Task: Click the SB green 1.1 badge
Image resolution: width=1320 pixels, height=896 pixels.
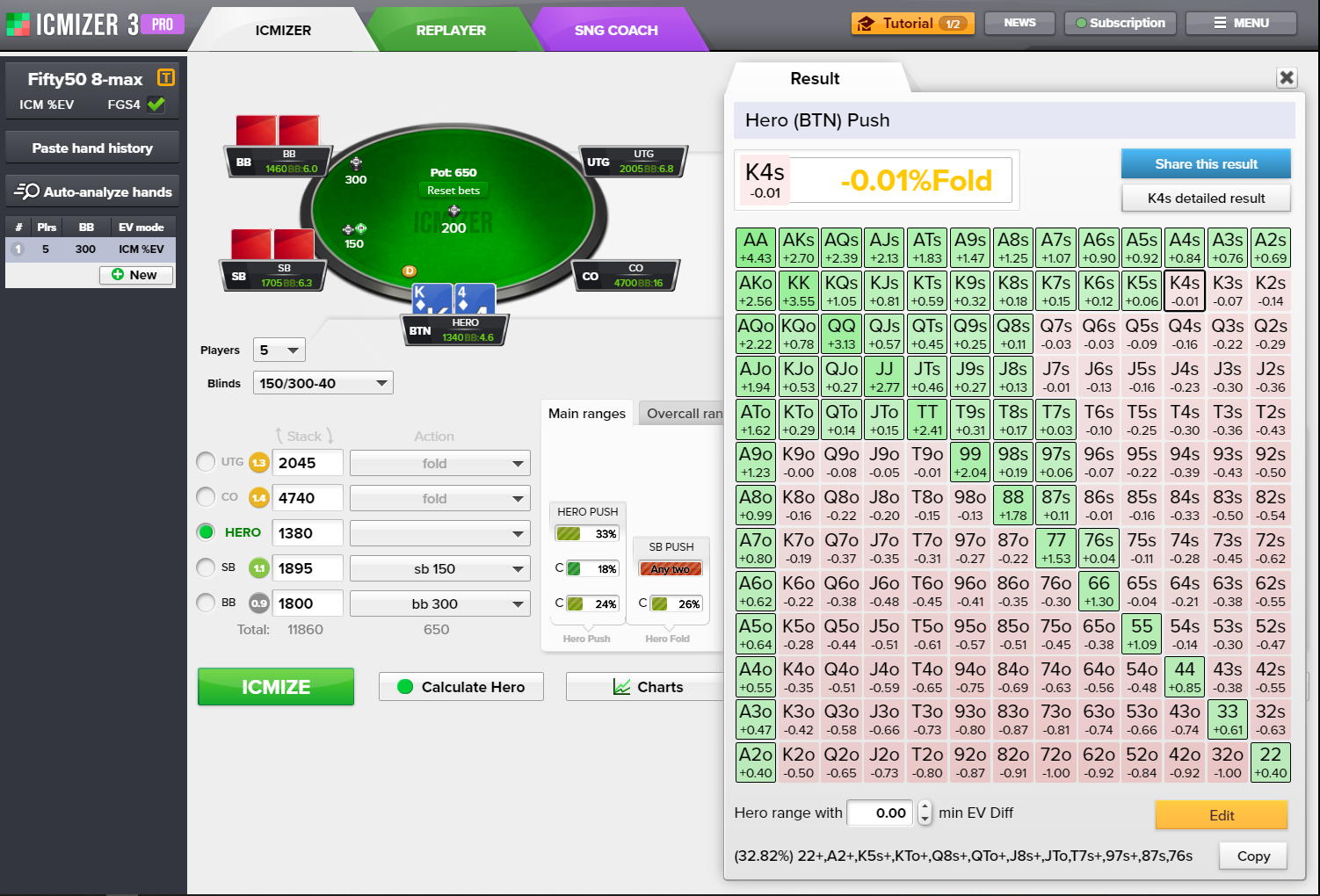Action: pyautogui.click(x=258, y=568)
